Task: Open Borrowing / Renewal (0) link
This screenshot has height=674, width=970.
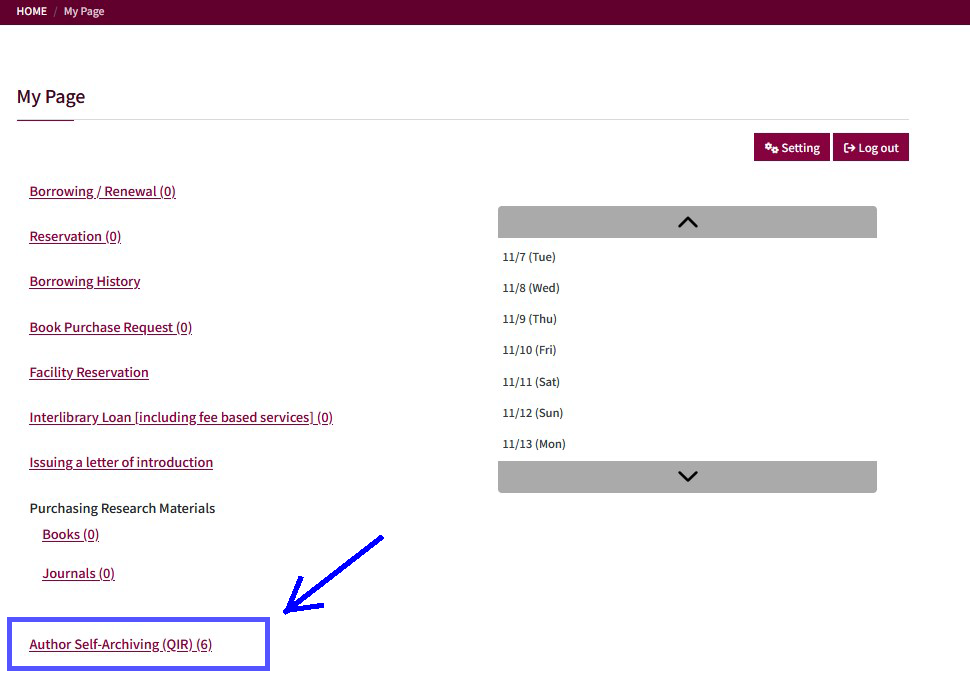Action: click(x=103, y=192)
